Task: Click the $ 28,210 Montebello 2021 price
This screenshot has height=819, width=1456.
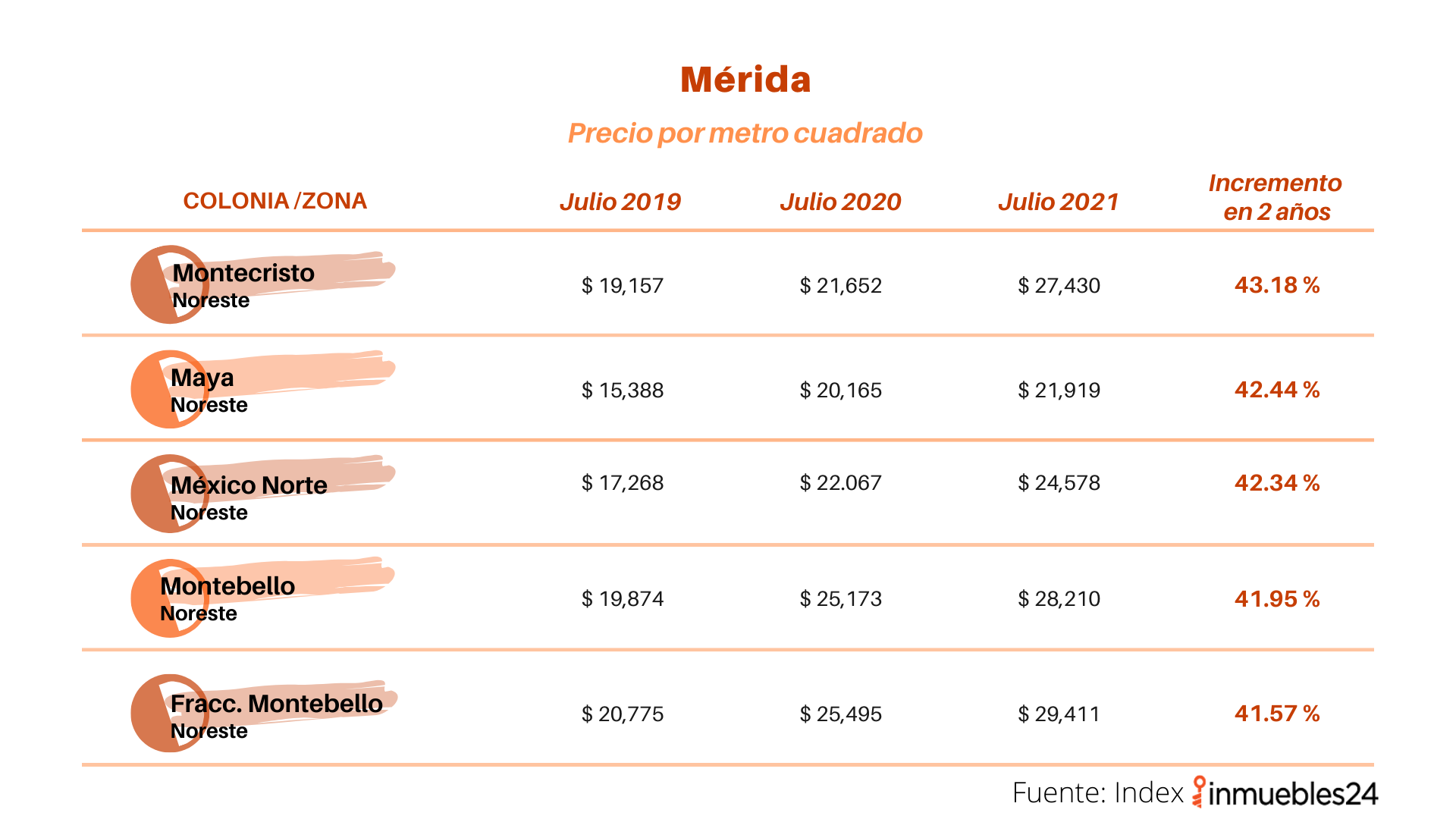Action: (x=1059, y=599)
